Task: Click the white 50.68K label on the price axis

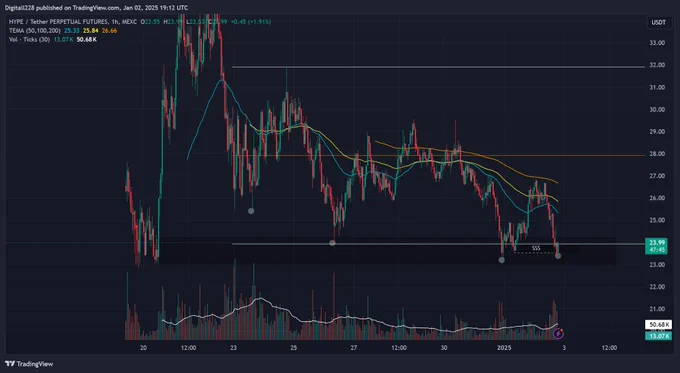Action: click(658, 324)
